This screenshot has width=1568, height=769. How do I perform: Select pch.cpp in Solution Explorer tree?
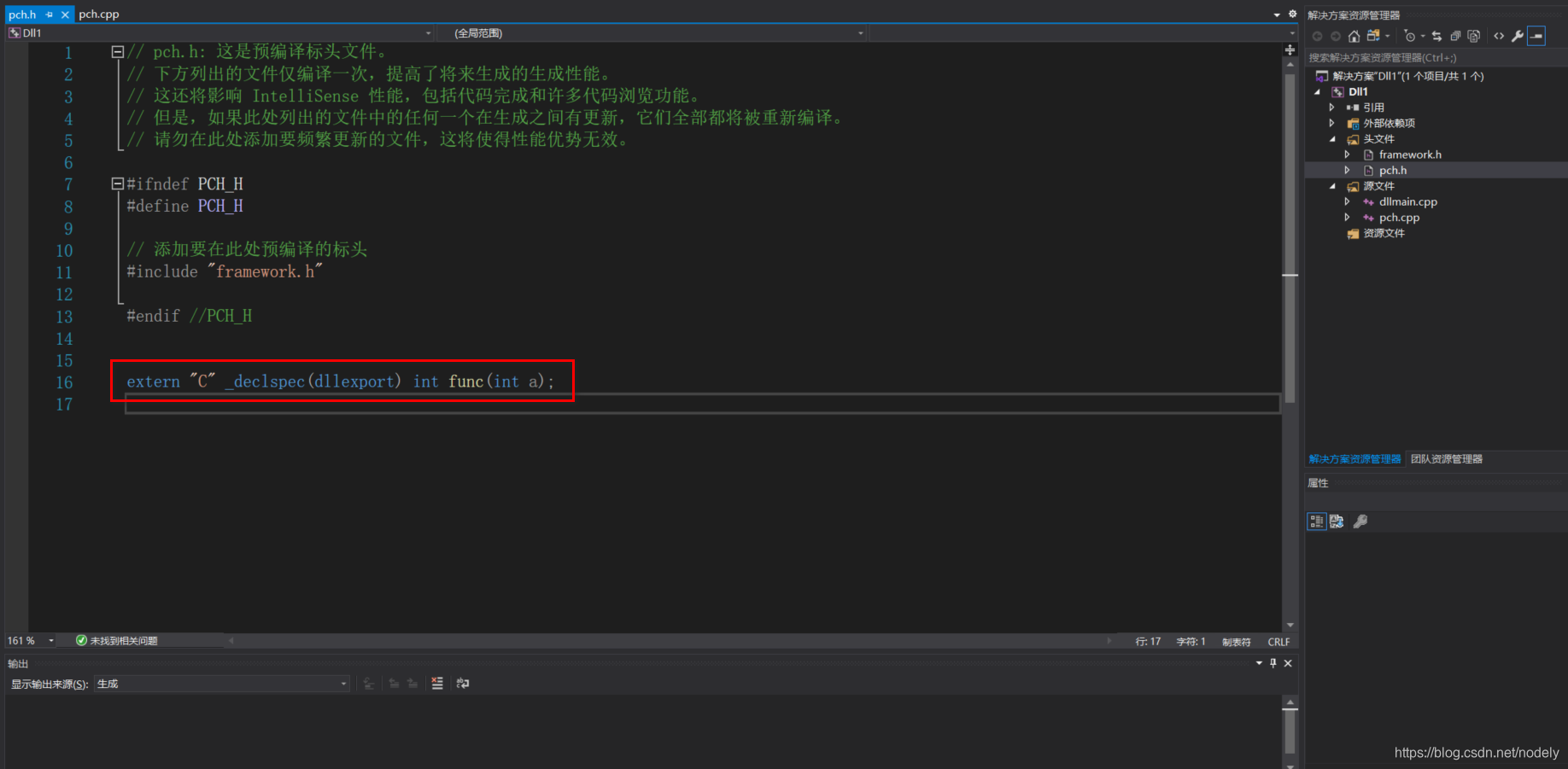coord(1399,218)
